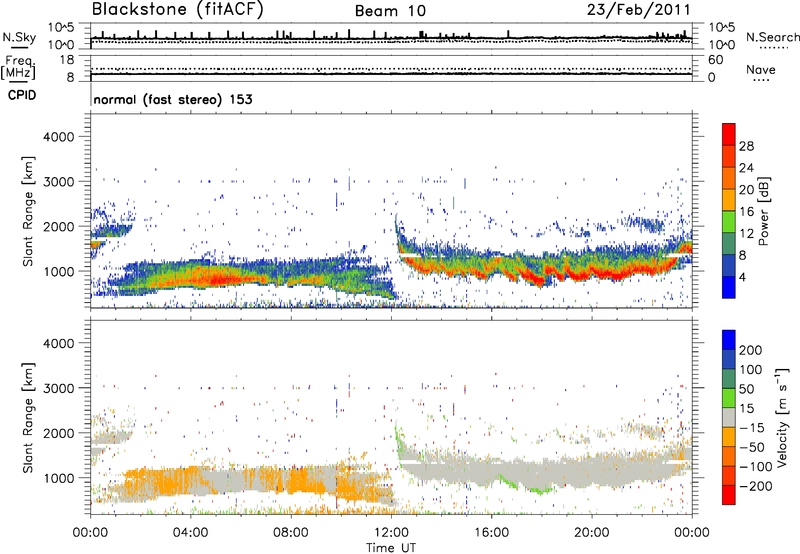Click the 'Velocity [m s⁻¹]' color bar title
Image resolution: width=800 pixels, height=554 pixels.
[x=782, y=417]
